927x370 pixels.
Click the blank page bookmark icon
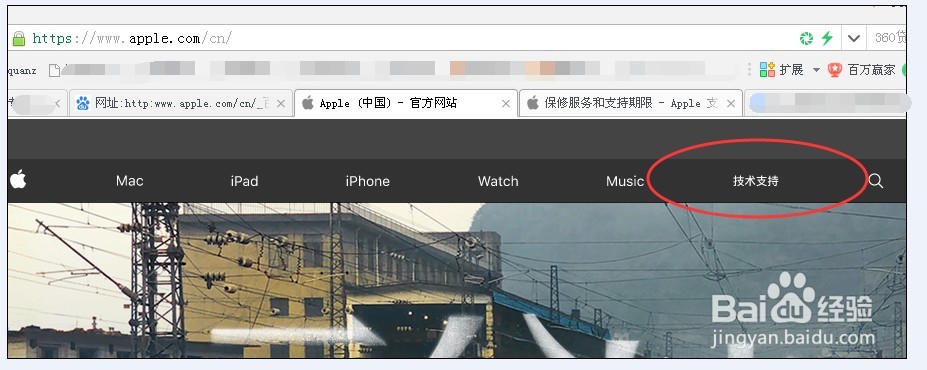[x=54, y=70]
